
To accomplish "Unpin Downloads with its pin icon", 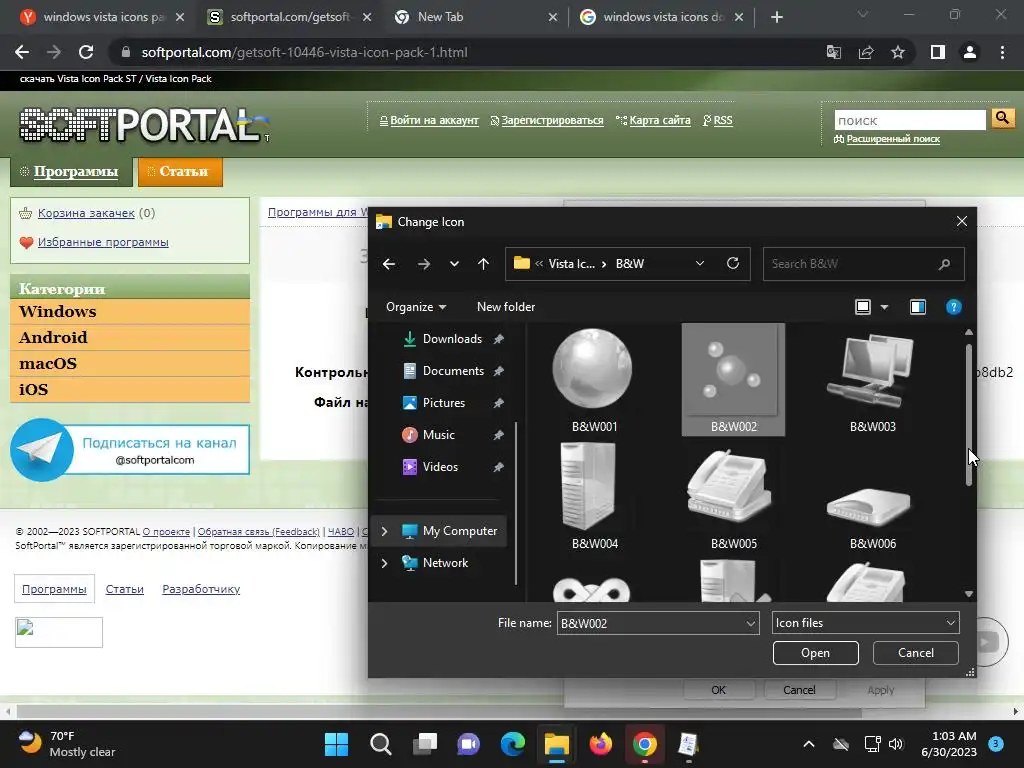I will (498, 339).
